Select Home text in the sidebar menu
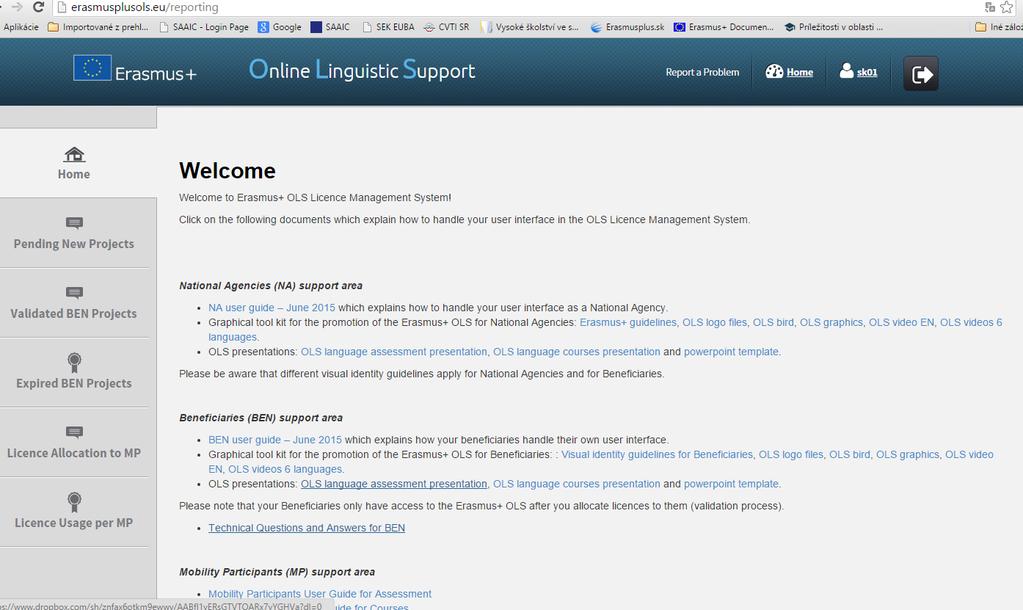Screen dimensions: 1023x610 (x=74, y=174)
